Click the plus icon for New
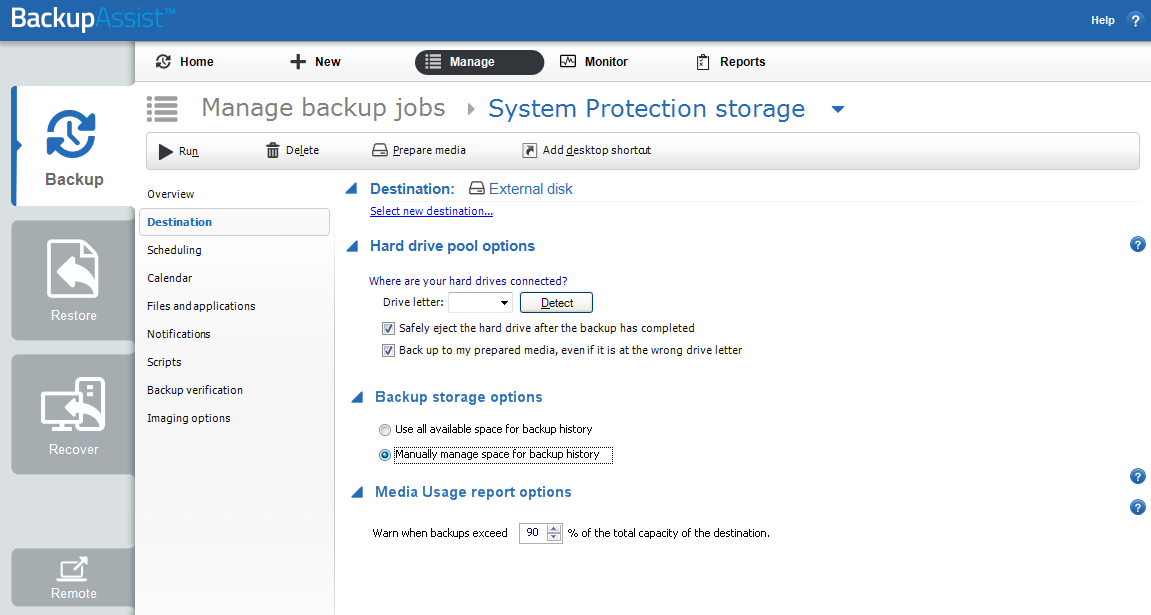This screenshot has width=1151, height=615. pyautogui.click(x=297, y=62)
